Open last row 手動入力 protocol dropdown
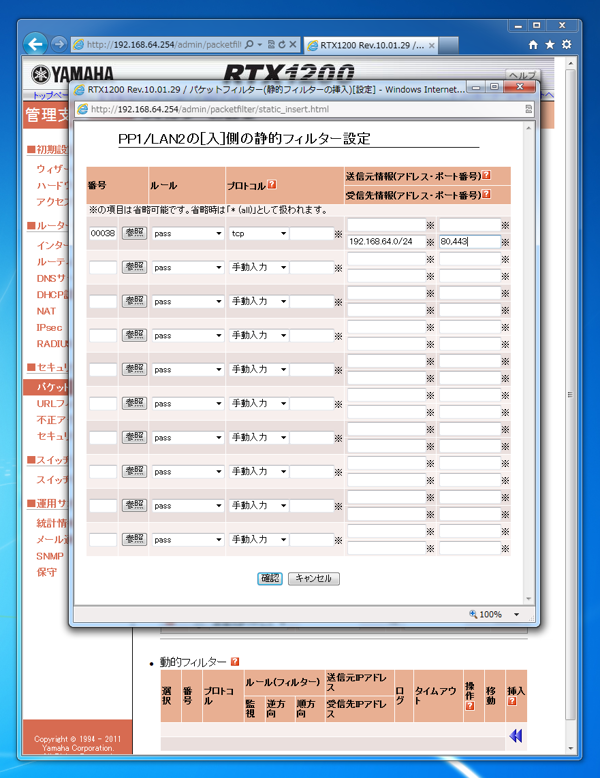The height and width of the screenshot is (778, 600). 259,539
